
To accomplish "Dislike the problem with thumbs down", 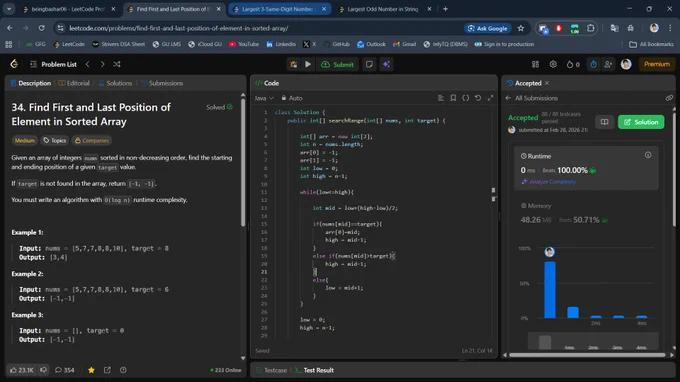I will point(43,370).
